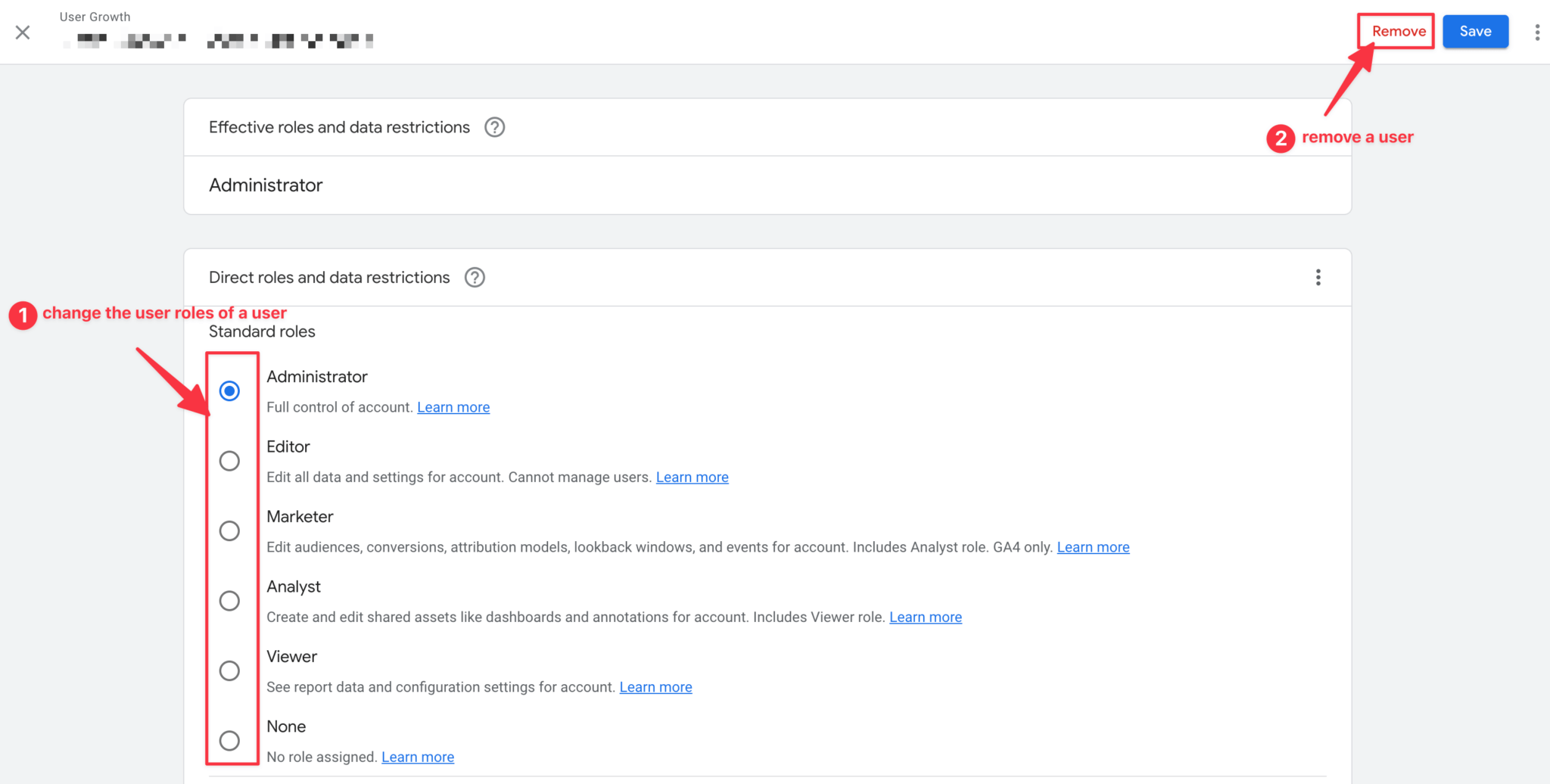Image resolution: width=1550 pixels, height=784 pixels.
Task: Open Learn more for None role
Action: click(417, 756)
